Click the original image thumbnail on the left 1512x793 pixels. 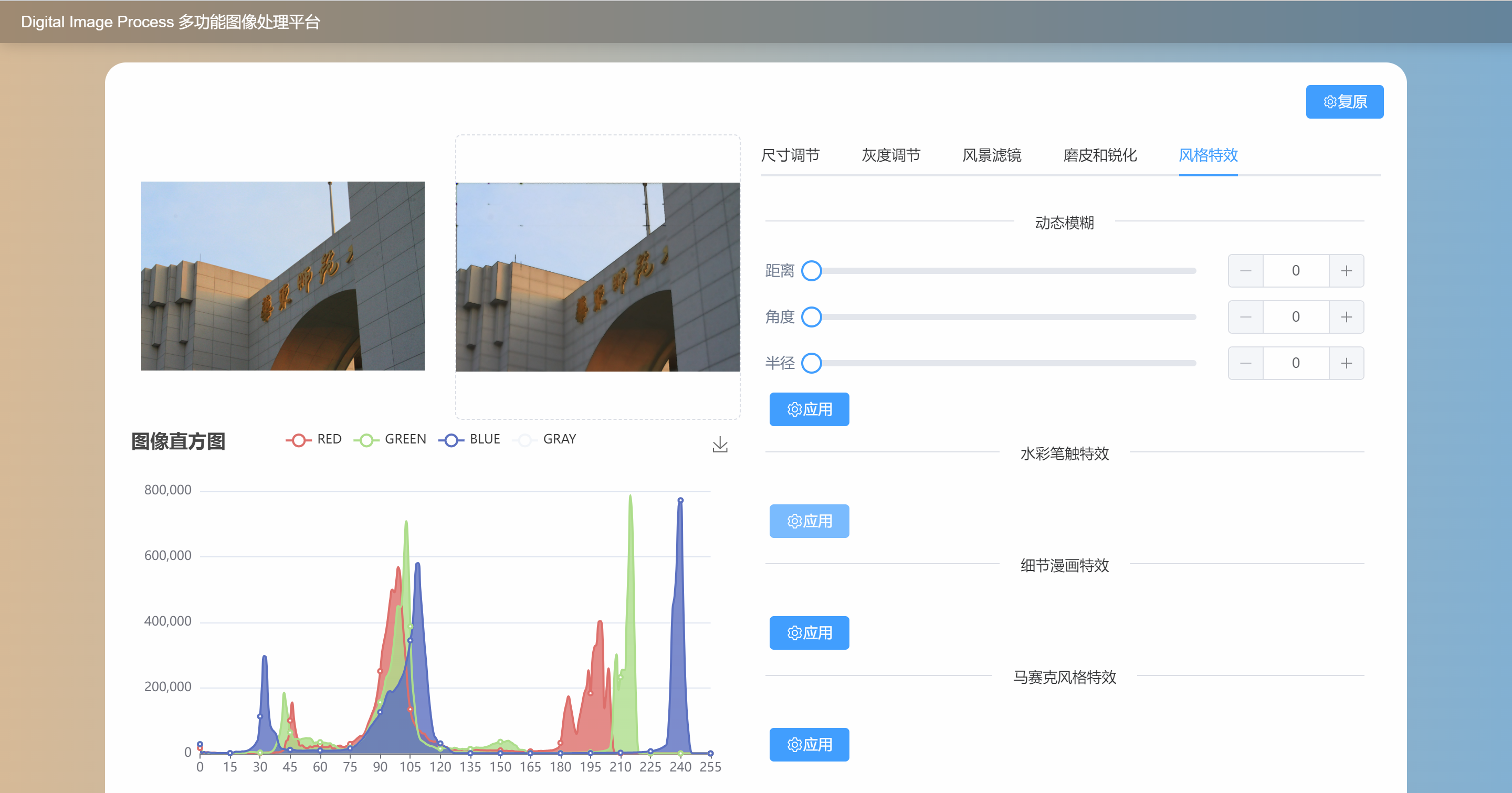pyautogui.click(x=282, y=276)
